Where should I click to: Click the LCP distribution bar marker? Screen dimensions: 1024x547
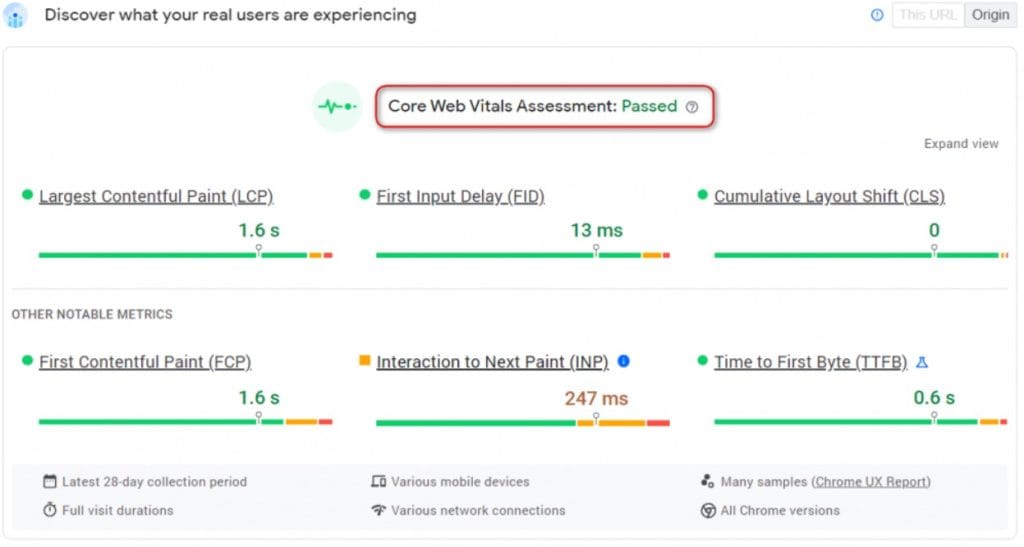258,250
